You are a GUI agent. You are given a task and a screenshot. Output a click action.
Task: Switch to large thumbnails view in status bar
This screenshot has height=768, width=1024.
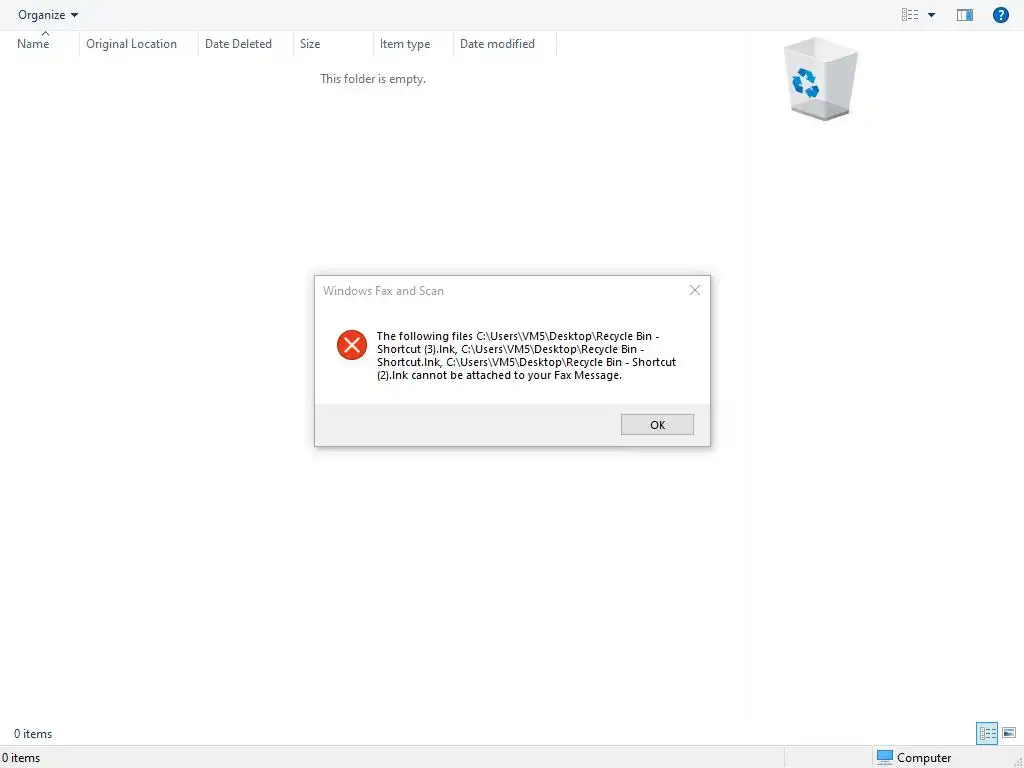pos(1008,733)
